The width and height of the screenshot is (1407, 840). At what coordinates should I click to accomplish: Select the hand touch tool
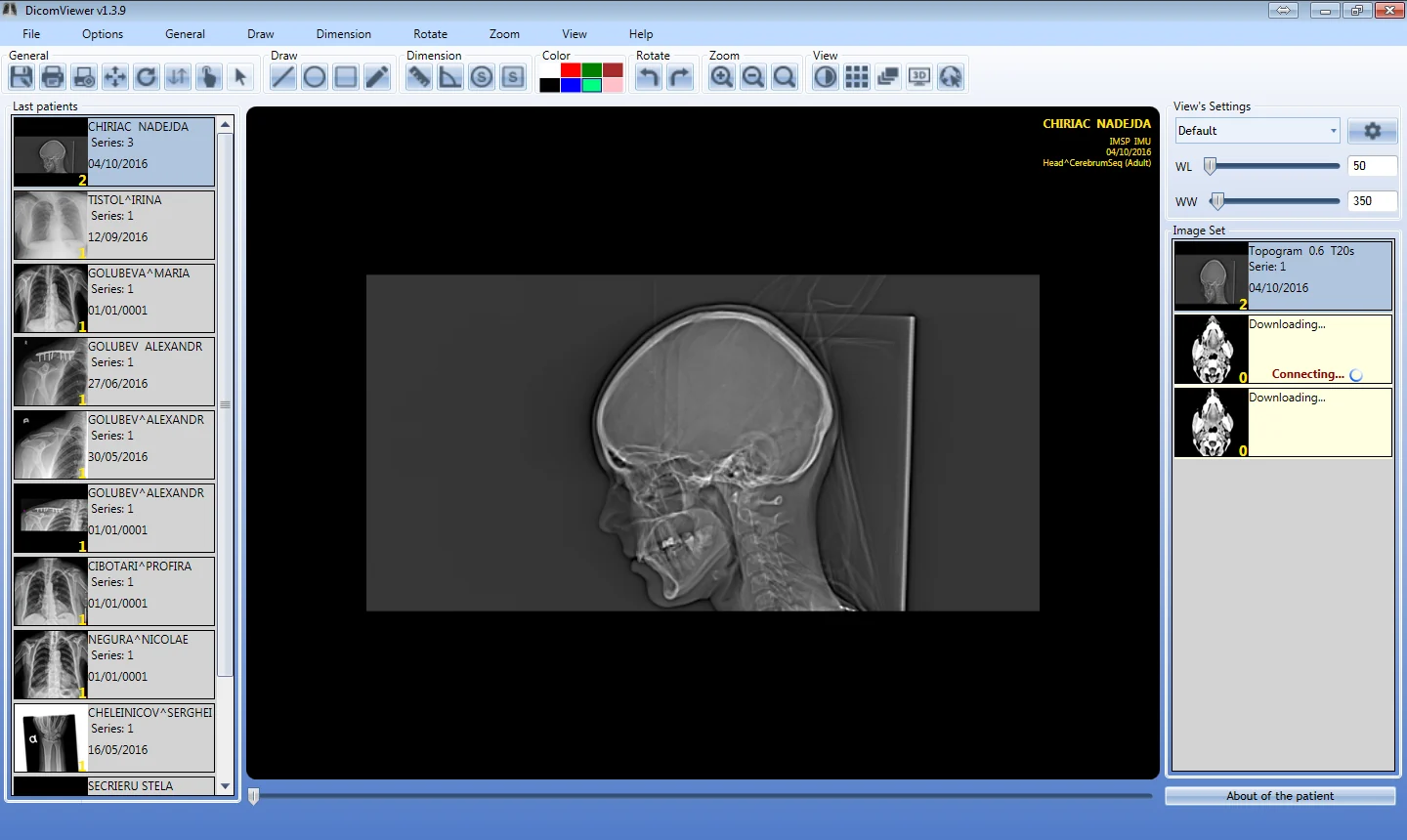click(x=209, y=77)
